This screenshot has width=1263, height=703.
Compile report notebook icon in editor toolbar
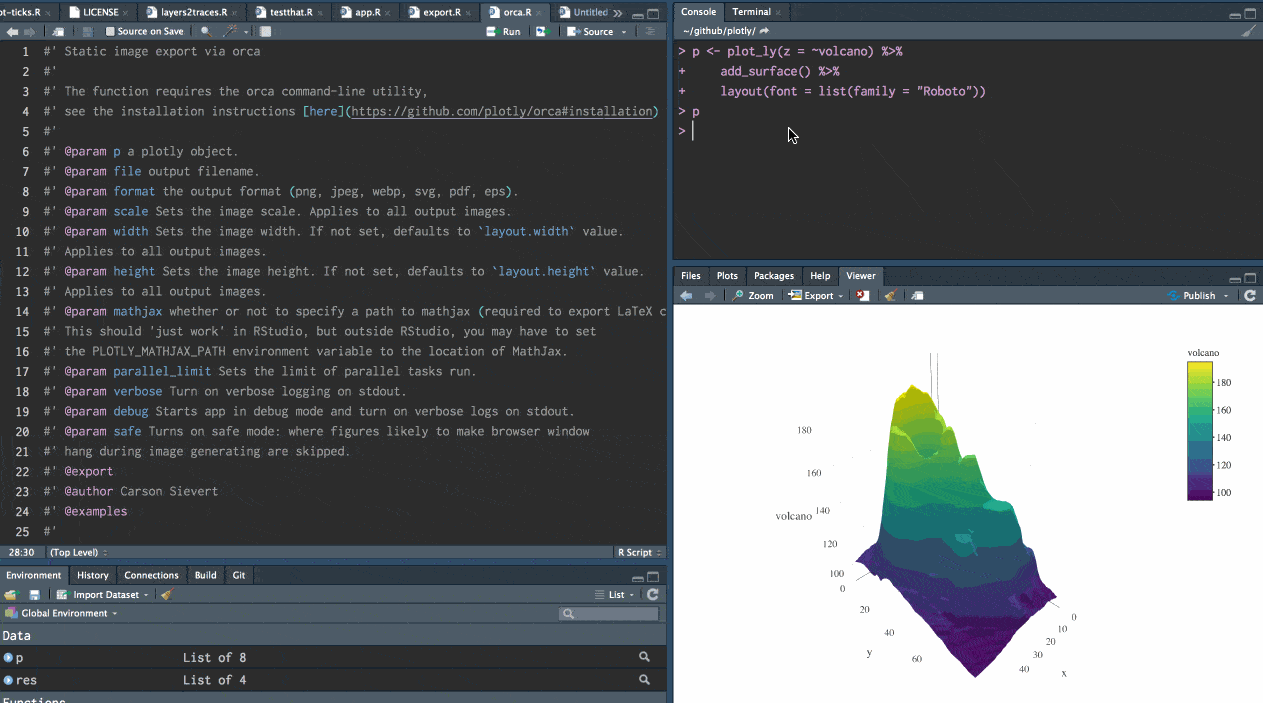coord(266,32)
